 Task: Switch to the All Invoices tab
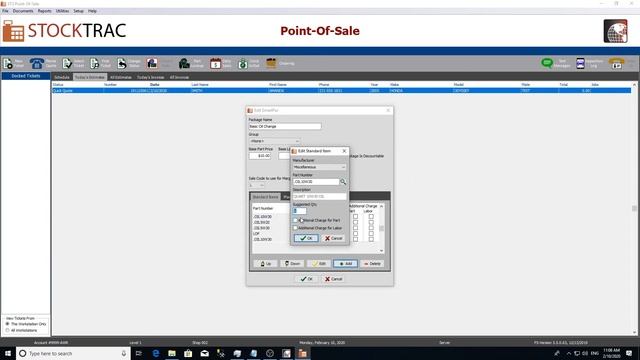click(179, 77)
